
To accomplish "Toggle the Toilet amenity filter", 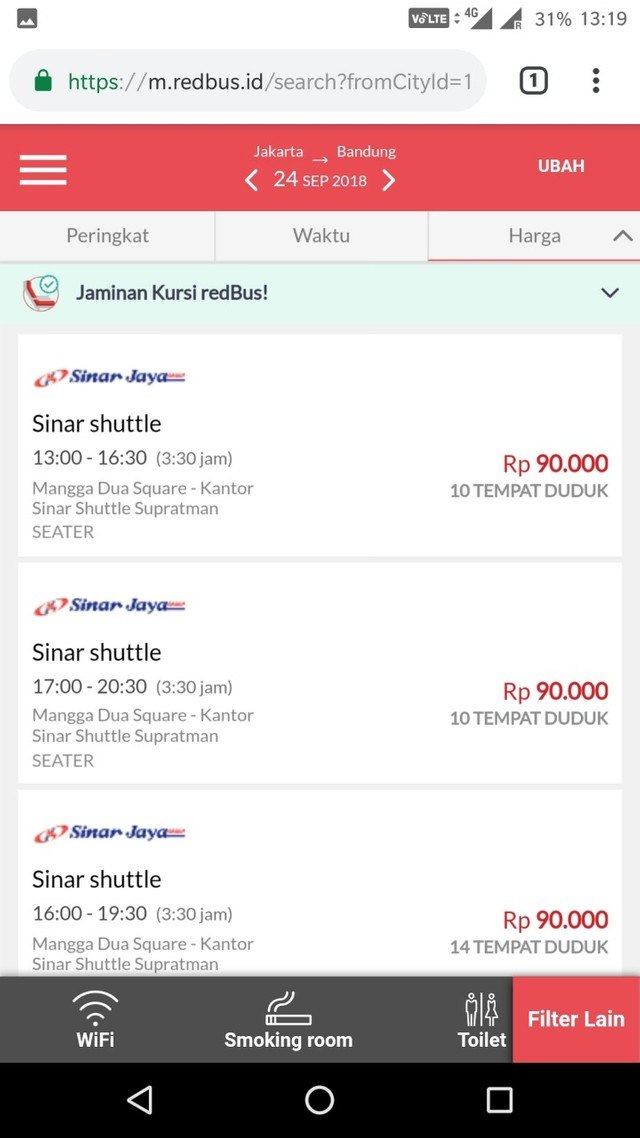I will [x=481, y=1019].
